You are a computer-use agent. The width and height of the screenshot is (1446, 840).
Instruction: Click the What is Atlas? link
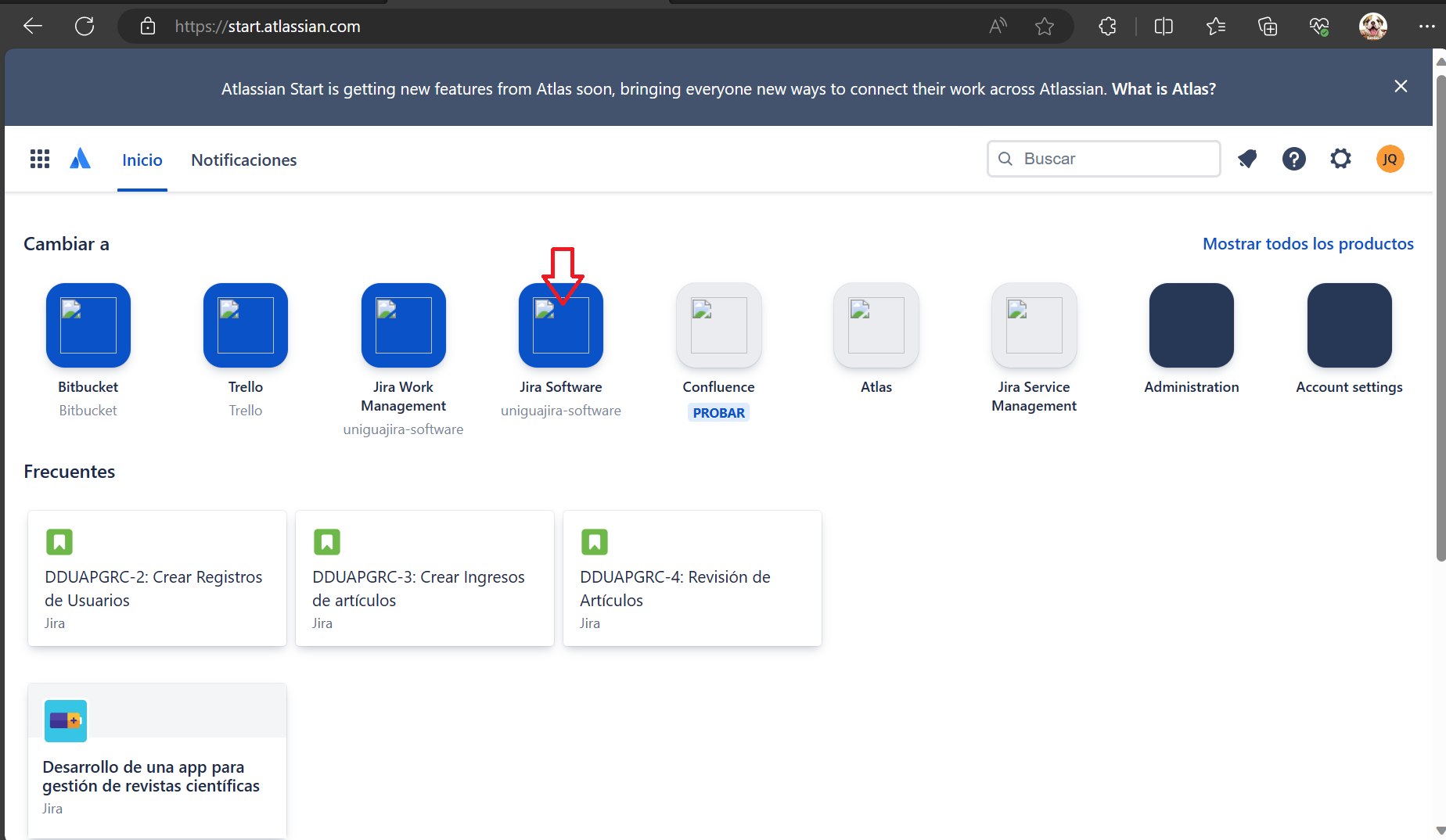(1164, 89)
